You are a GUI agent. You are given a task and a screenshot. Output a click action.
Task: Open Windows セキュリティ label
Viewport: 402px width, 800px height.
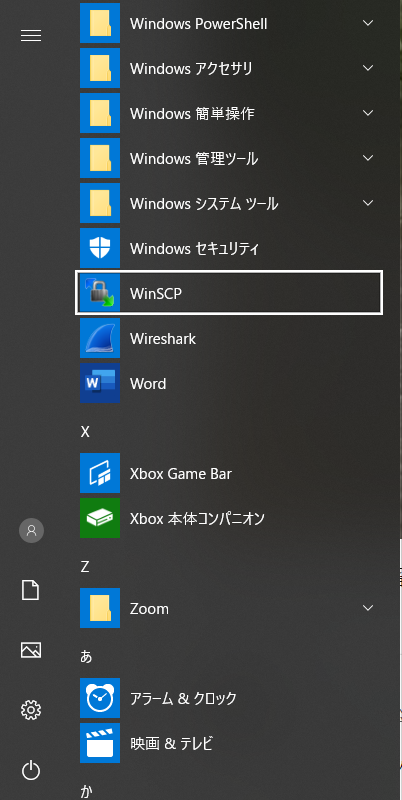pos(194,249)
